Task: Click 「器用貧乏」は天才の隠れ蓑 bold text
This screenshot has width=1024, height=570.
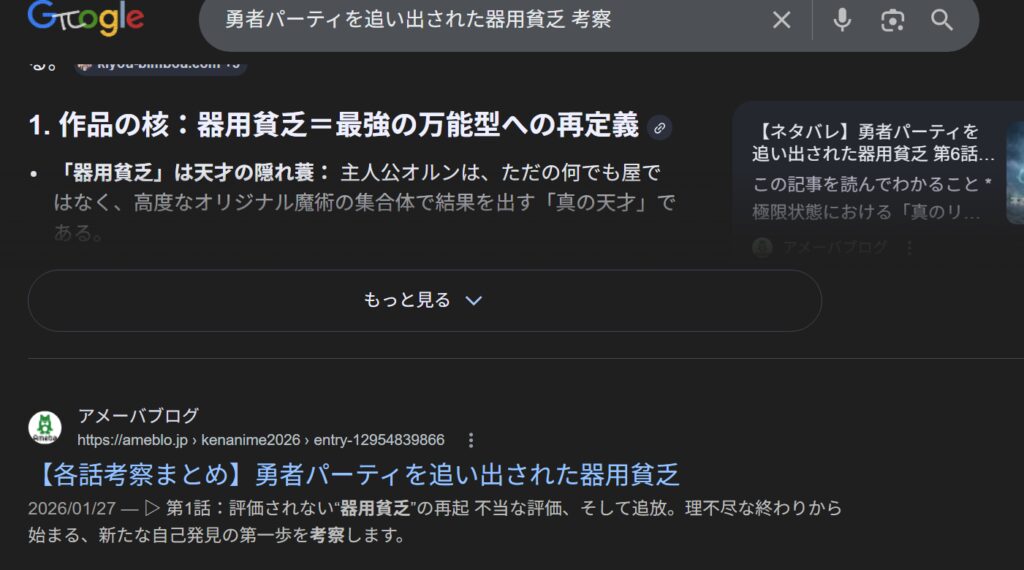Action: pos(193,172)
